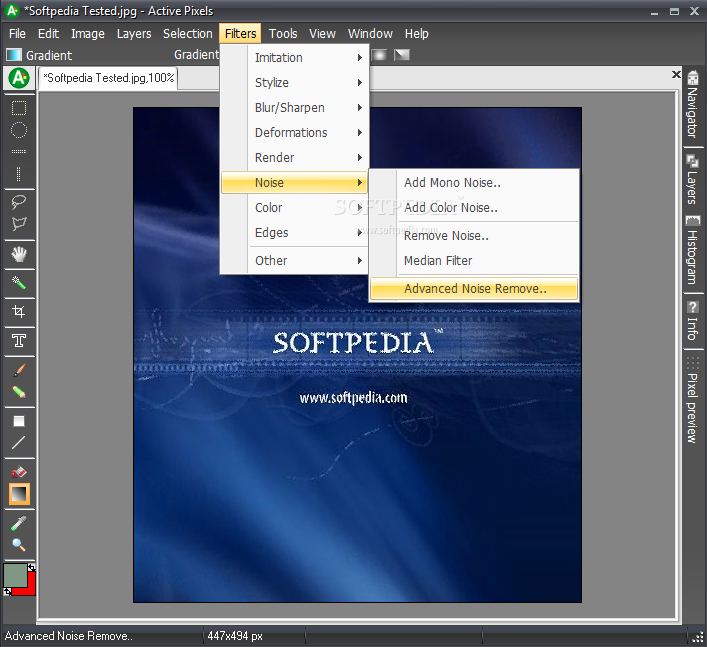The width and height of the screenshot is (707, 647).
Task: Open the Layers menu
Action: click(134, 34)
